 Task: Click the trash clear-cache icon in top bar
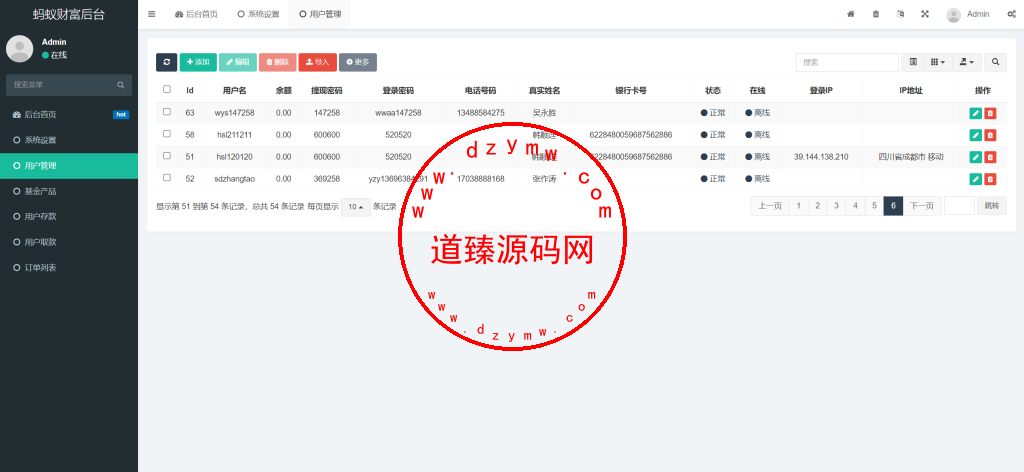pos(876,14)
